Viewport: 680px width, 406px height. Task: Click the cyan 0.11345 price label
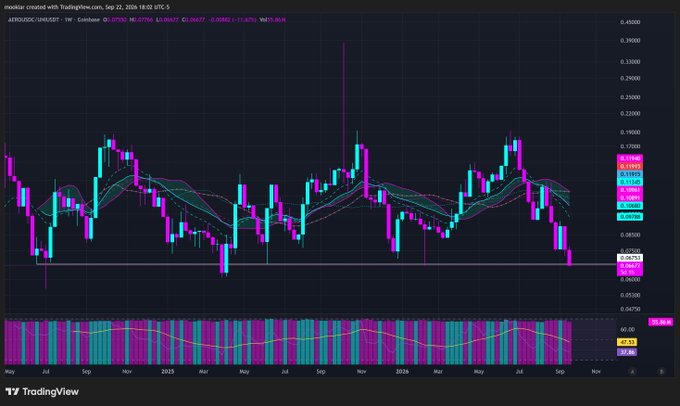(630, 182)
